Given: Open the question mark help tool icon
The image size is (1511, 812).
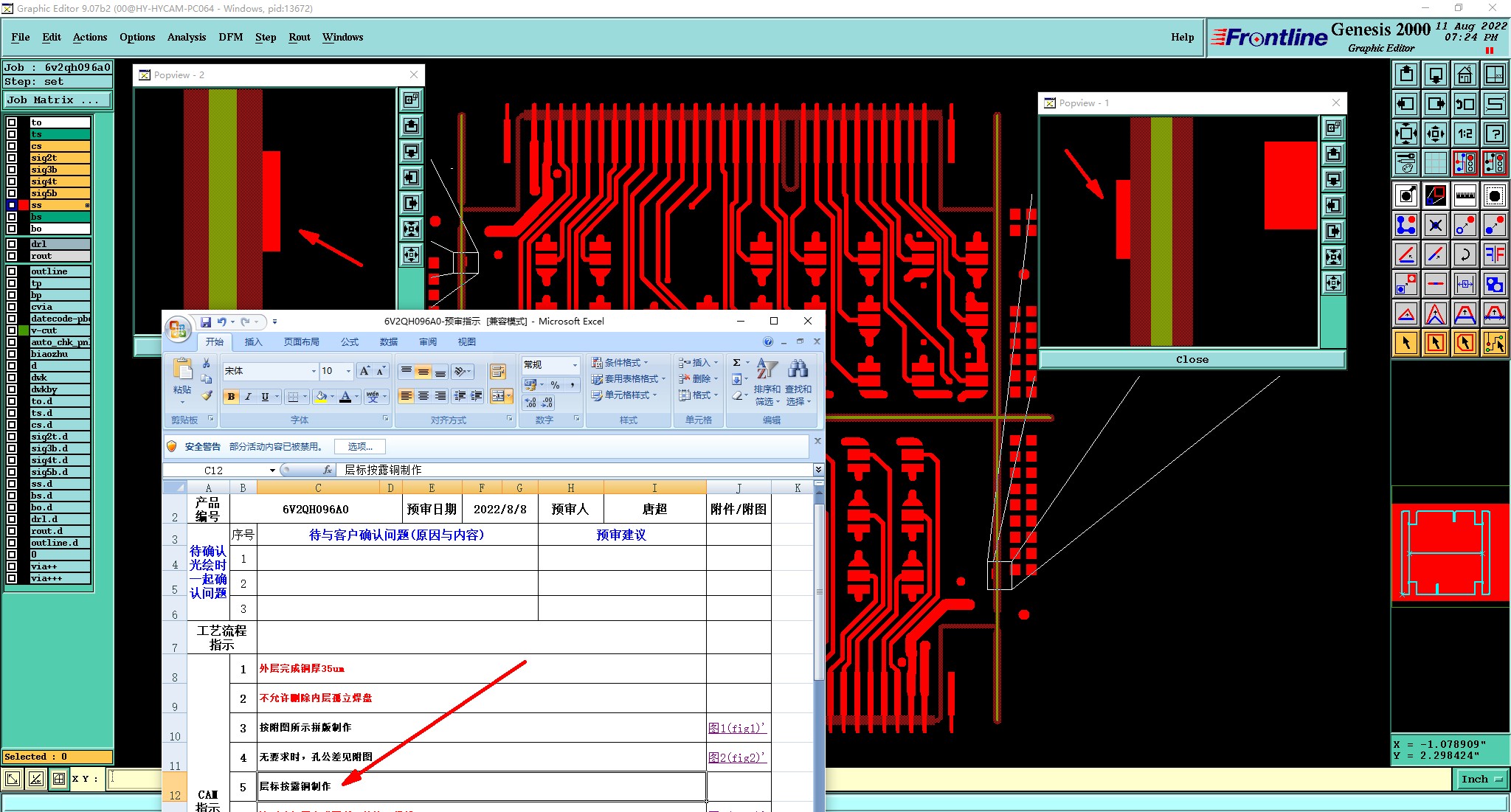Looking at the screenshot, I should (x=1494, y=133).
